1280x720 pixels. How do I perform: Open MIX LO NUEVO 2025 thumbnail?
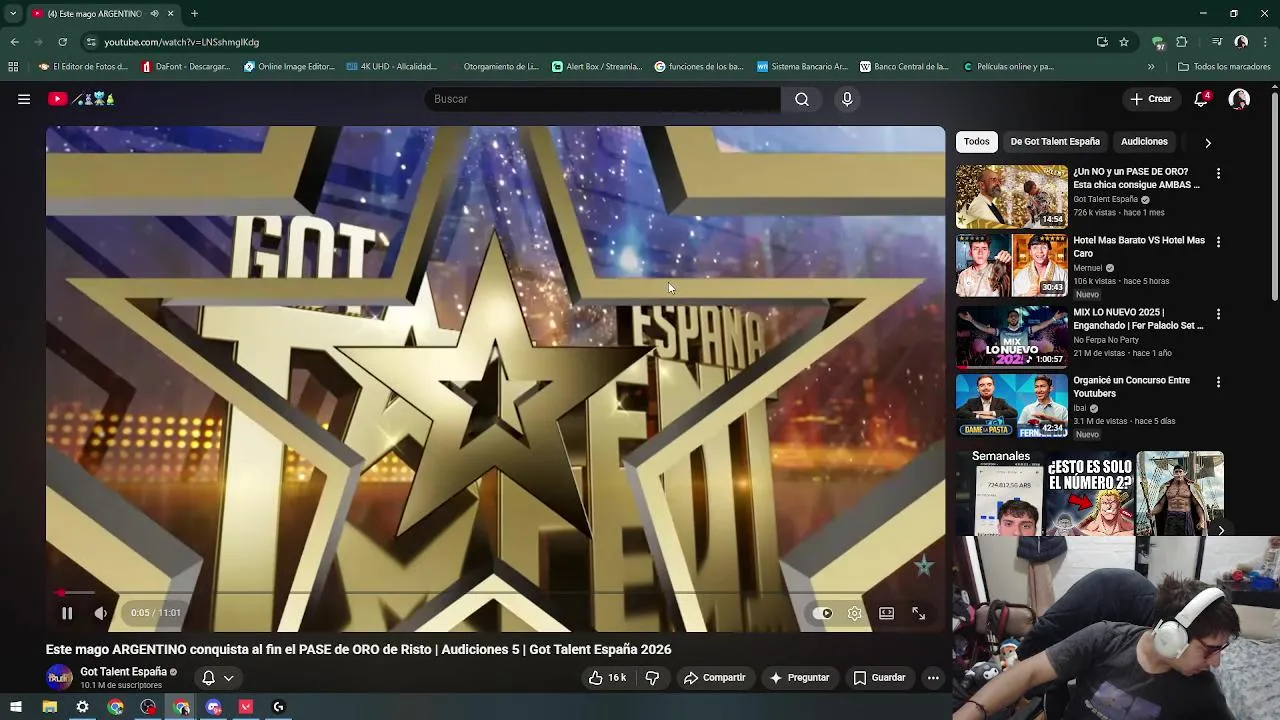1012,338
